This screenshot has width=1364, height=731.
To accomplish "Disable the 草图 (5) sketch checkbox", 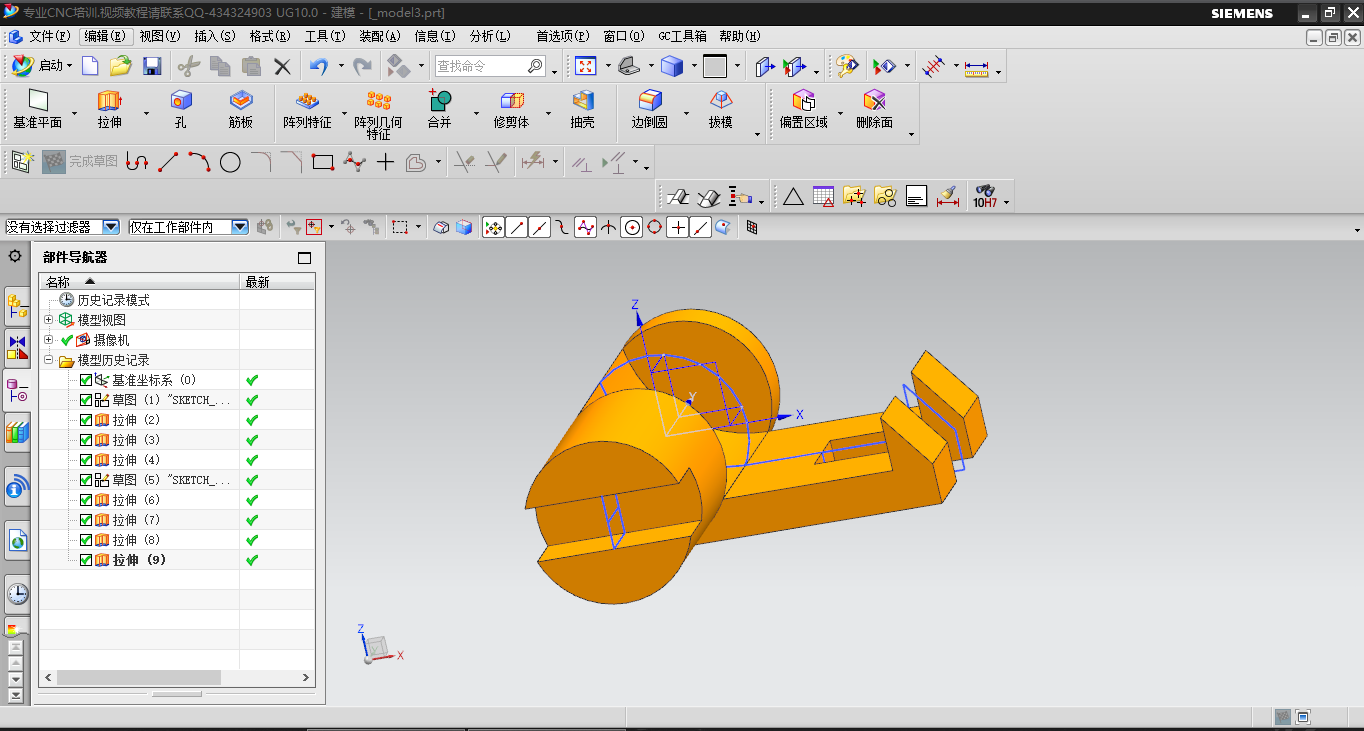I will pos(86,480).
